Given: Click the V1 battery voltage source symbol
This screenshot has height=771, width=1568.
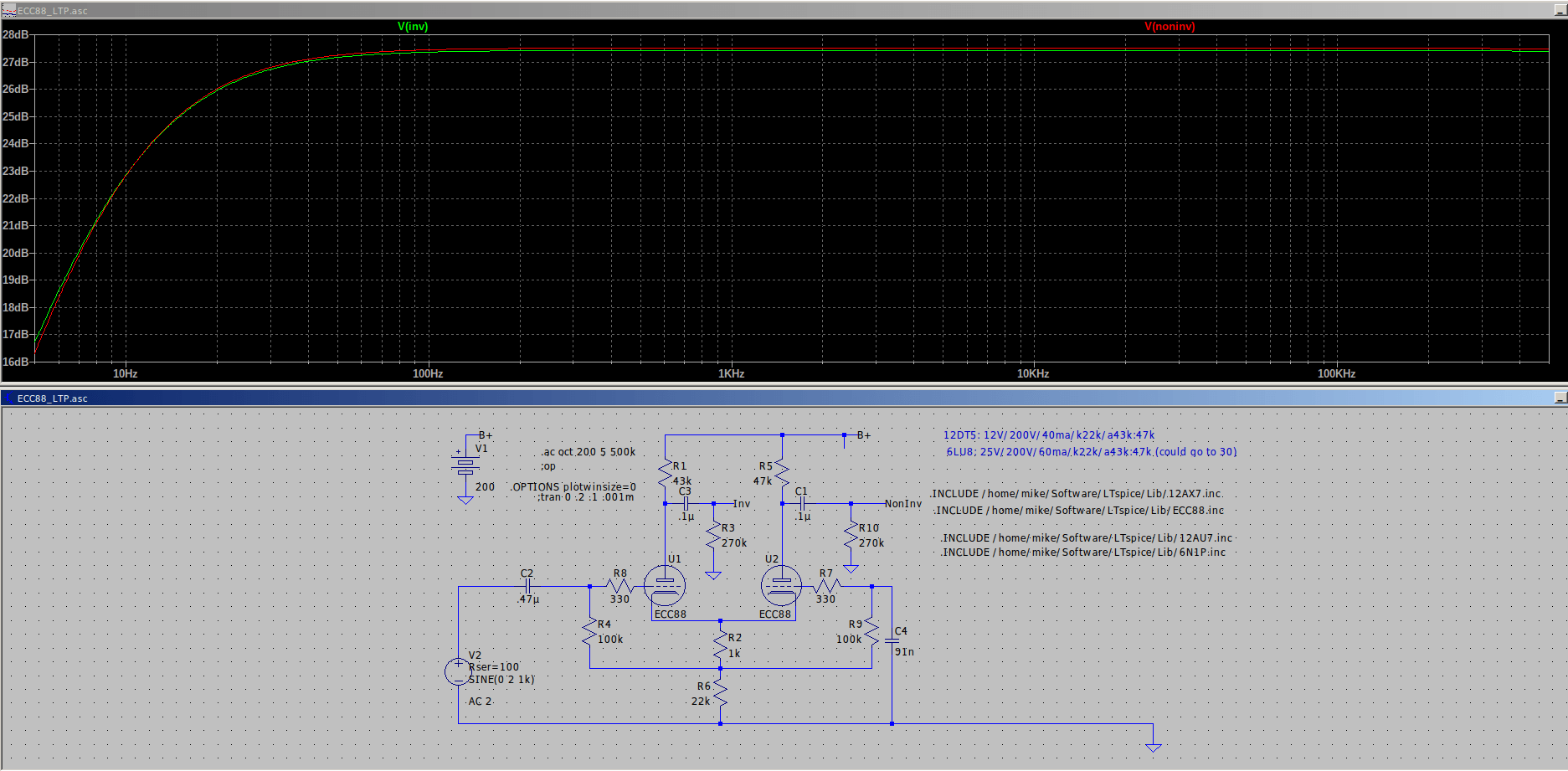Looking at the screenshot, I should (465, 466).
